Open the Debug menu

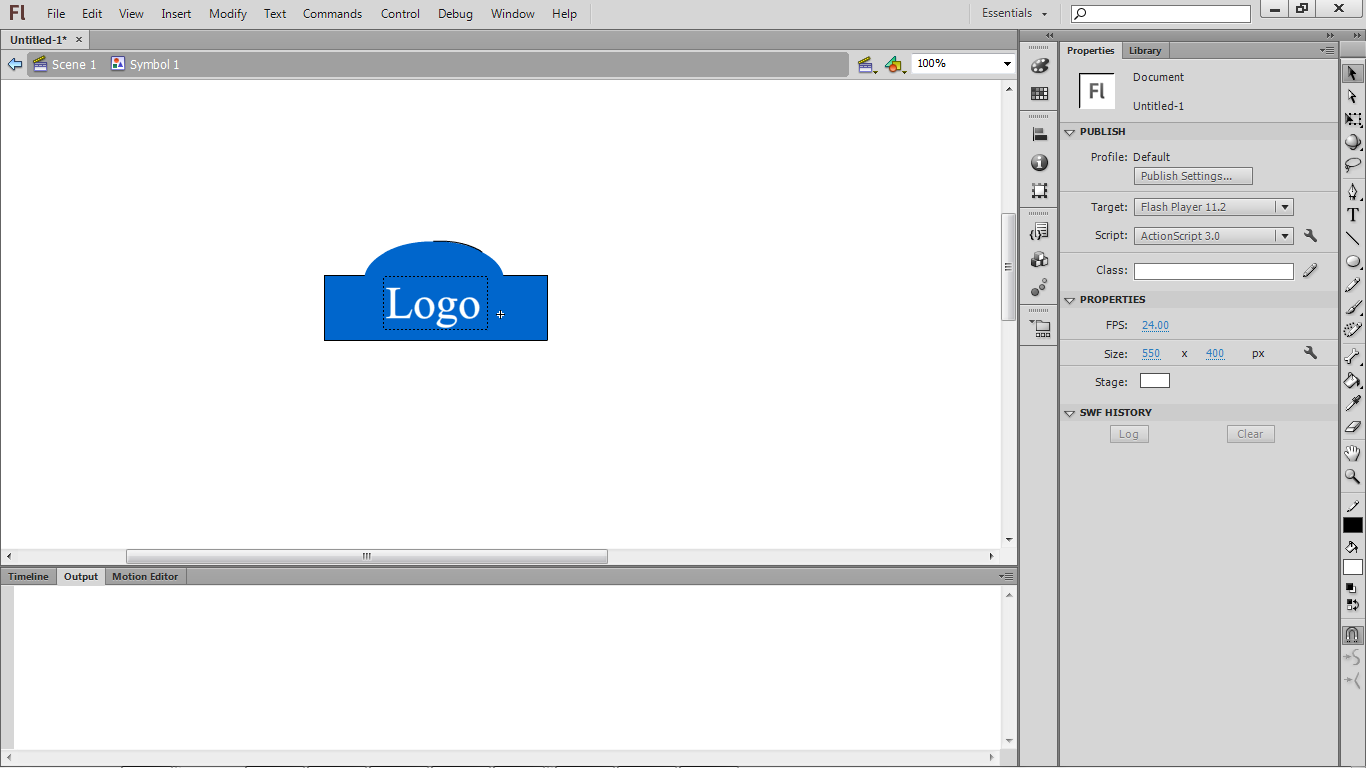click(455, 14)
